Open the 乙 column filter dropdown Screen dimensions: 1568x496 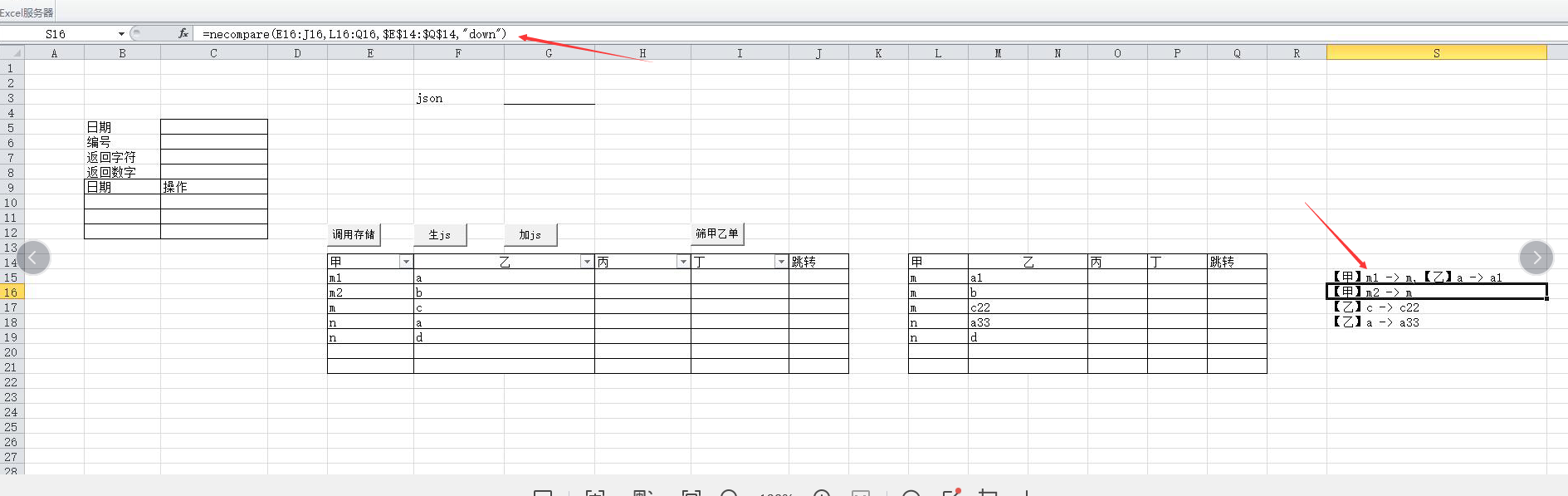point(587,262)
